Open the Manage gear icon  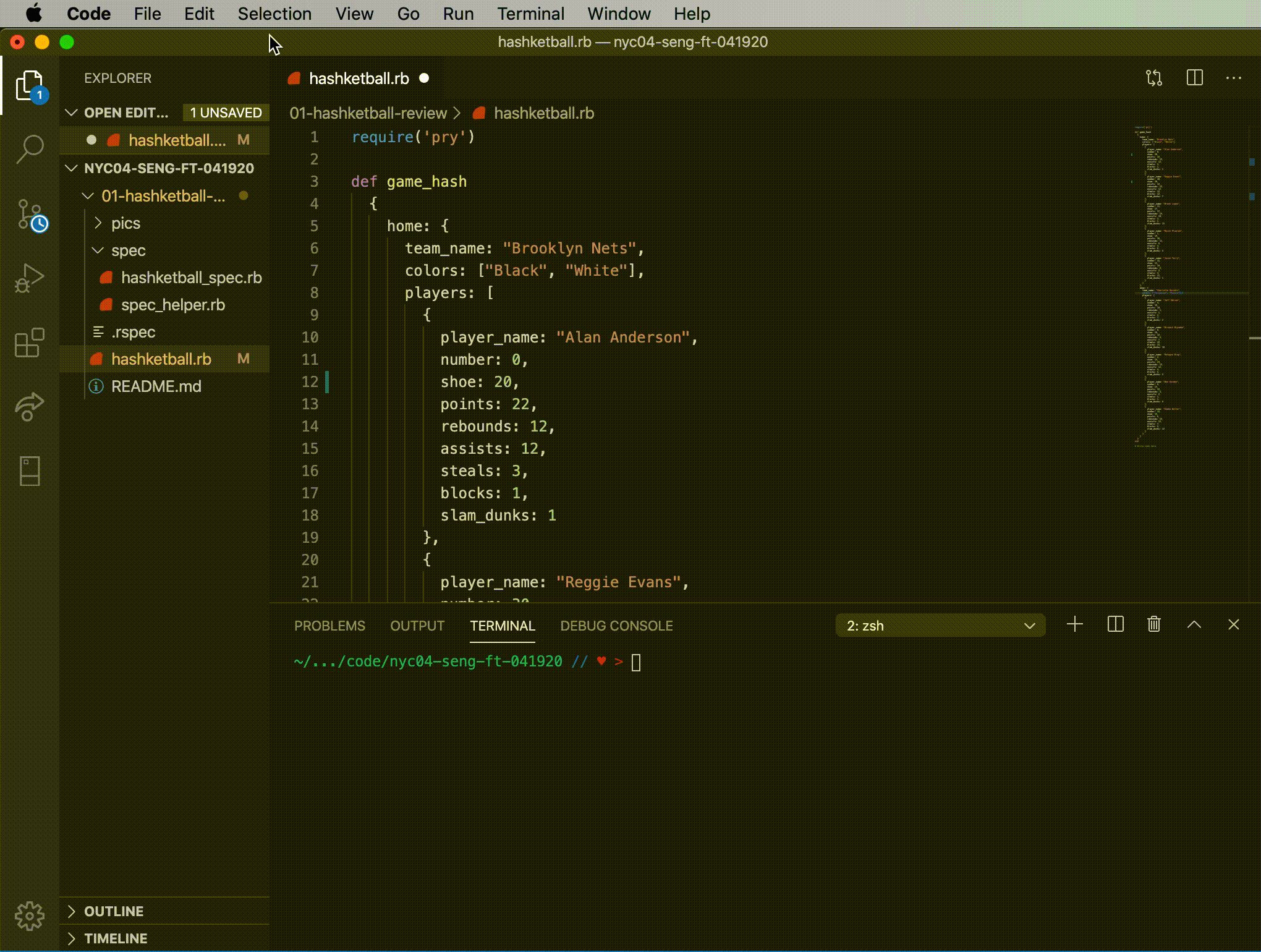point(30,916)
